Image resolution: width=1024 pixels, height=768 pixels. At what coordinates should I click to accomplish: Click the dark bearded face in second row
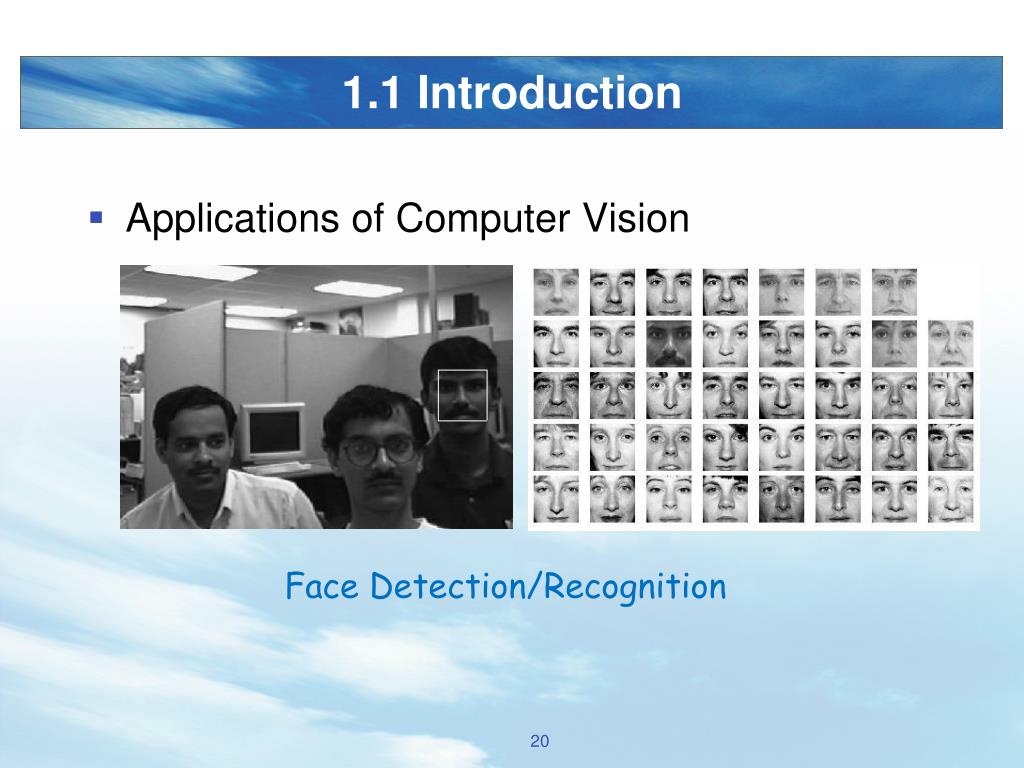(x=669, y=344)
